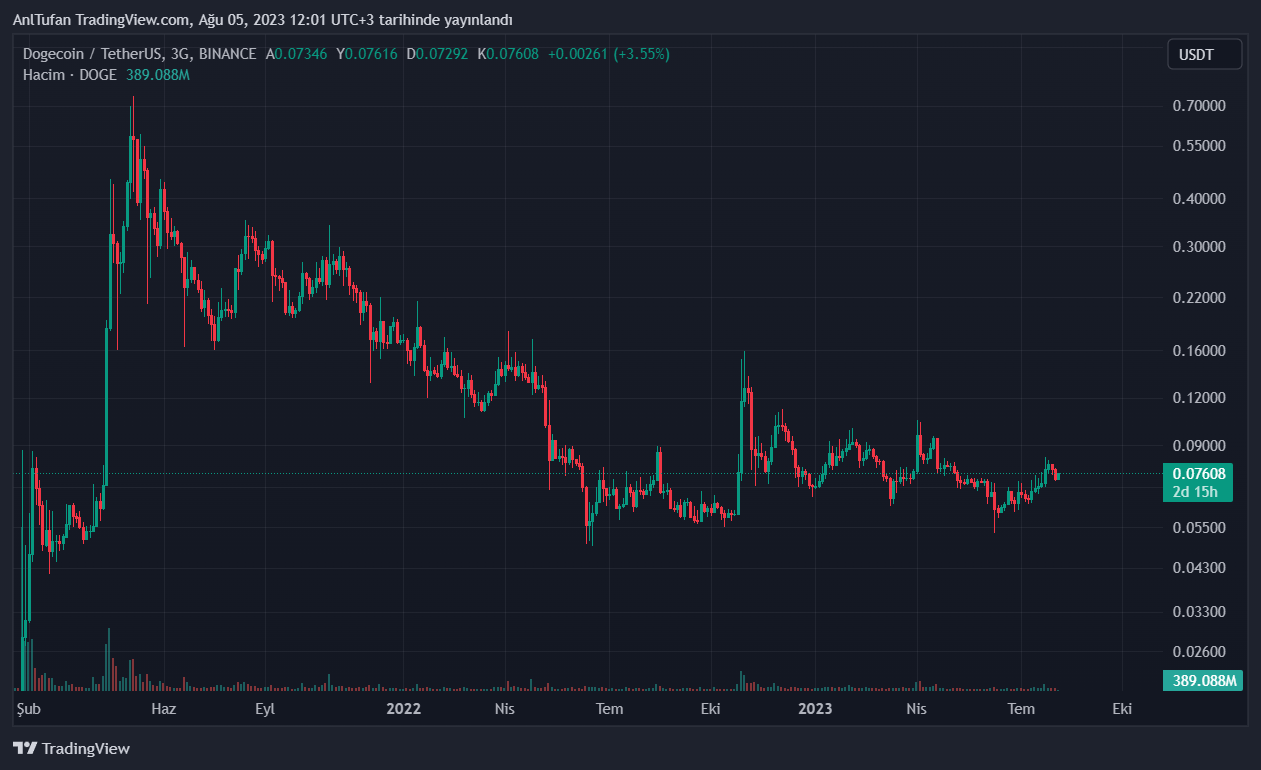Viewport: 1261px width, 770px height.
Task: Select the 0.16000 level on price scale
Action: [x=1198, y=351]
